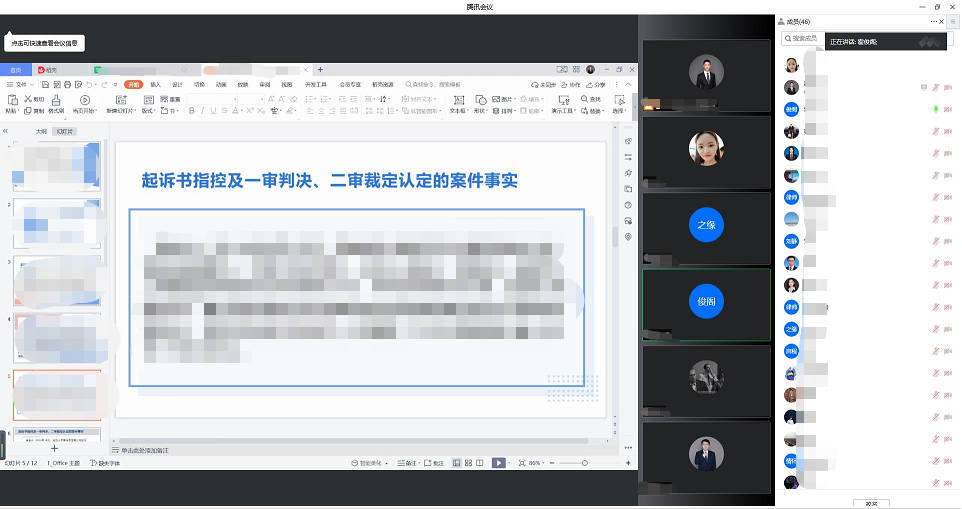Open the Shapes (形状) tool

pyautogui.click(x=480, y=100)
